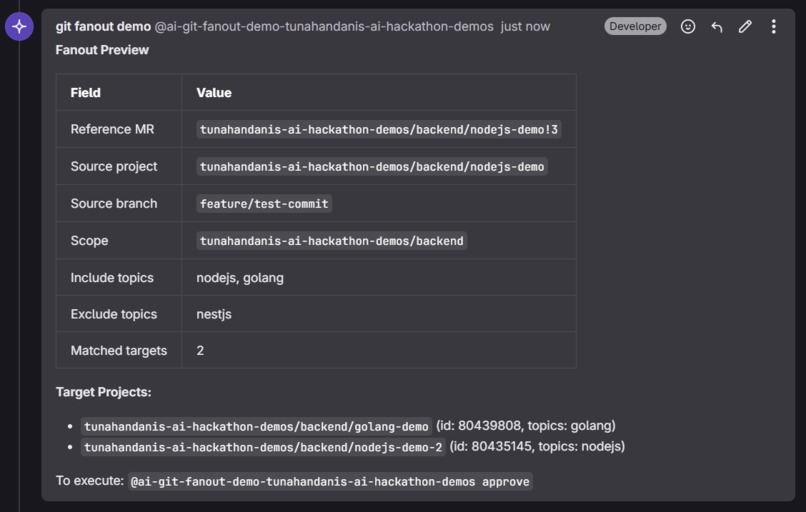Click the 'Include topics' field cell
806x512 pixels.
coord(119,277)
